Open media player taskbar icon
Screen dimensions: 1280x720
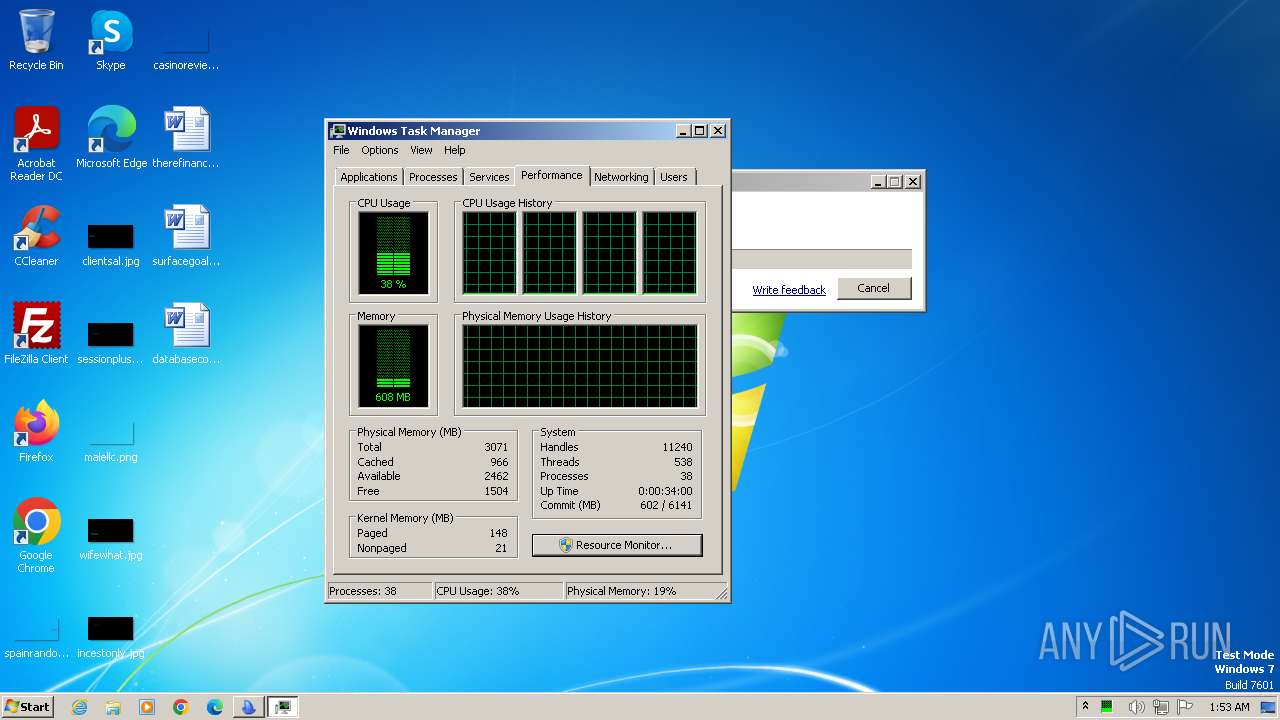click(x=147, y=707)
